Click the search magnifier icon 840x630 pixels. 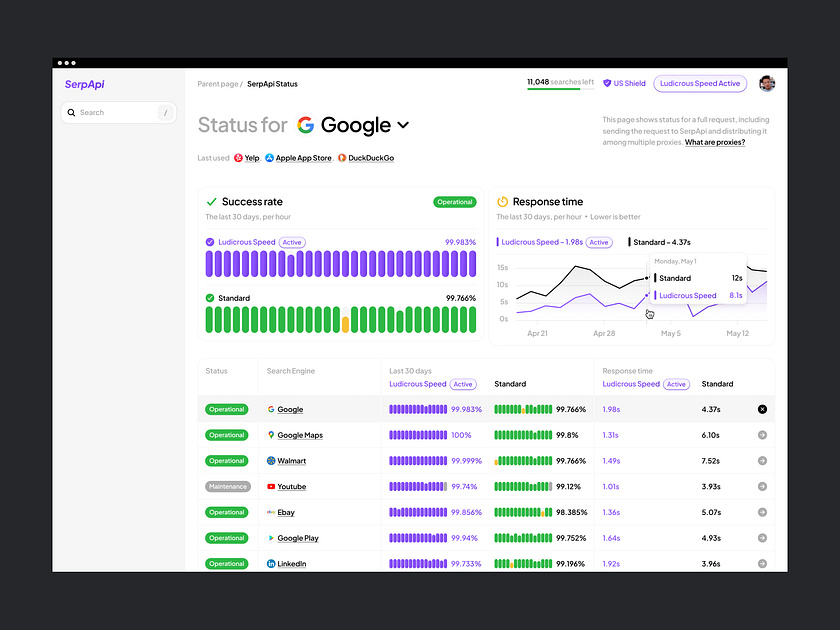click(71, 112)
